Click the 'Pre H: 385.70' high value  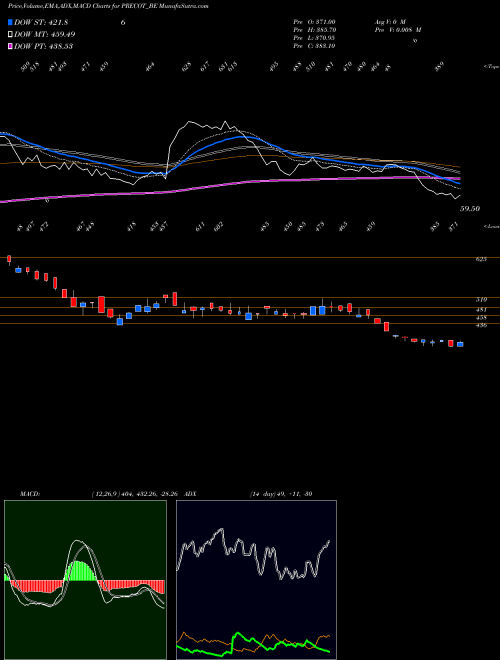(x=314, y=30)
